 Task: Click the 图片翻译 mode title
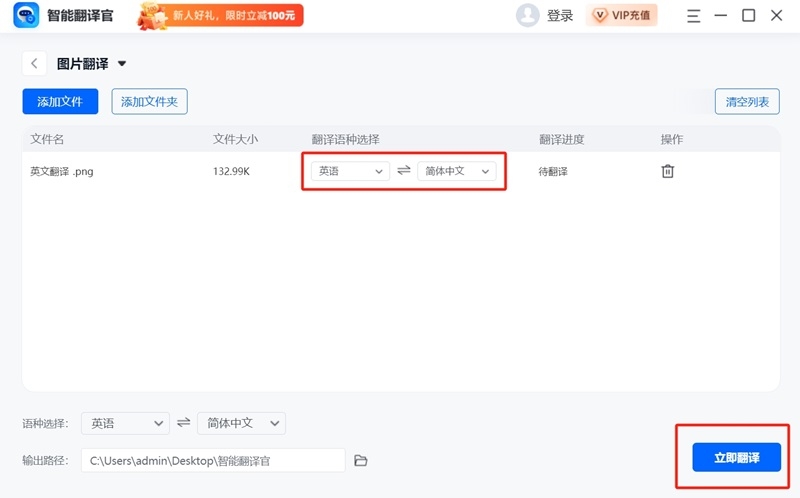pos(83,64)
